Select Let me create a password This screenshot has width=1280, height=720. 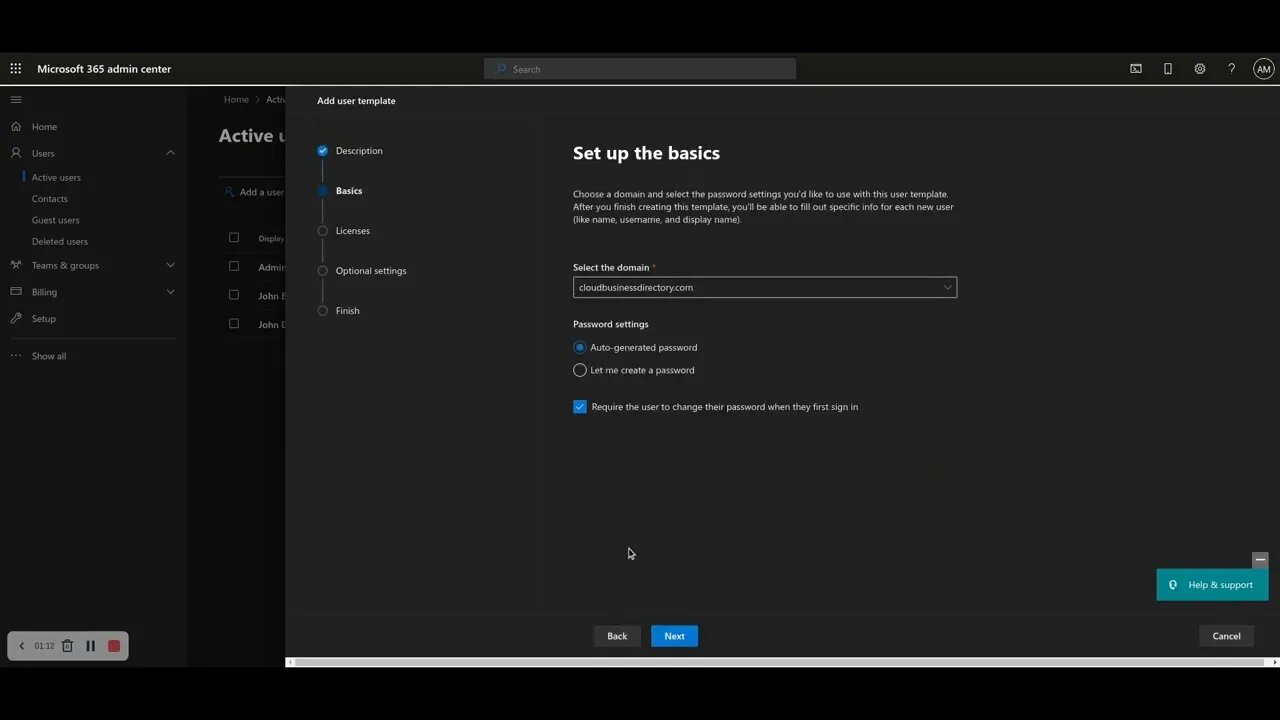click(x=580, y=370)
